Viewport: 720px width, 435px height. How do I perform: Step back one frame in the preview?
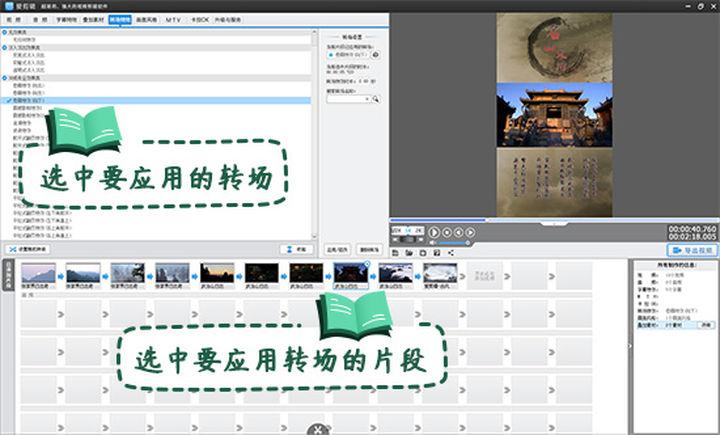pyautogui.click(x=458, y=232)
